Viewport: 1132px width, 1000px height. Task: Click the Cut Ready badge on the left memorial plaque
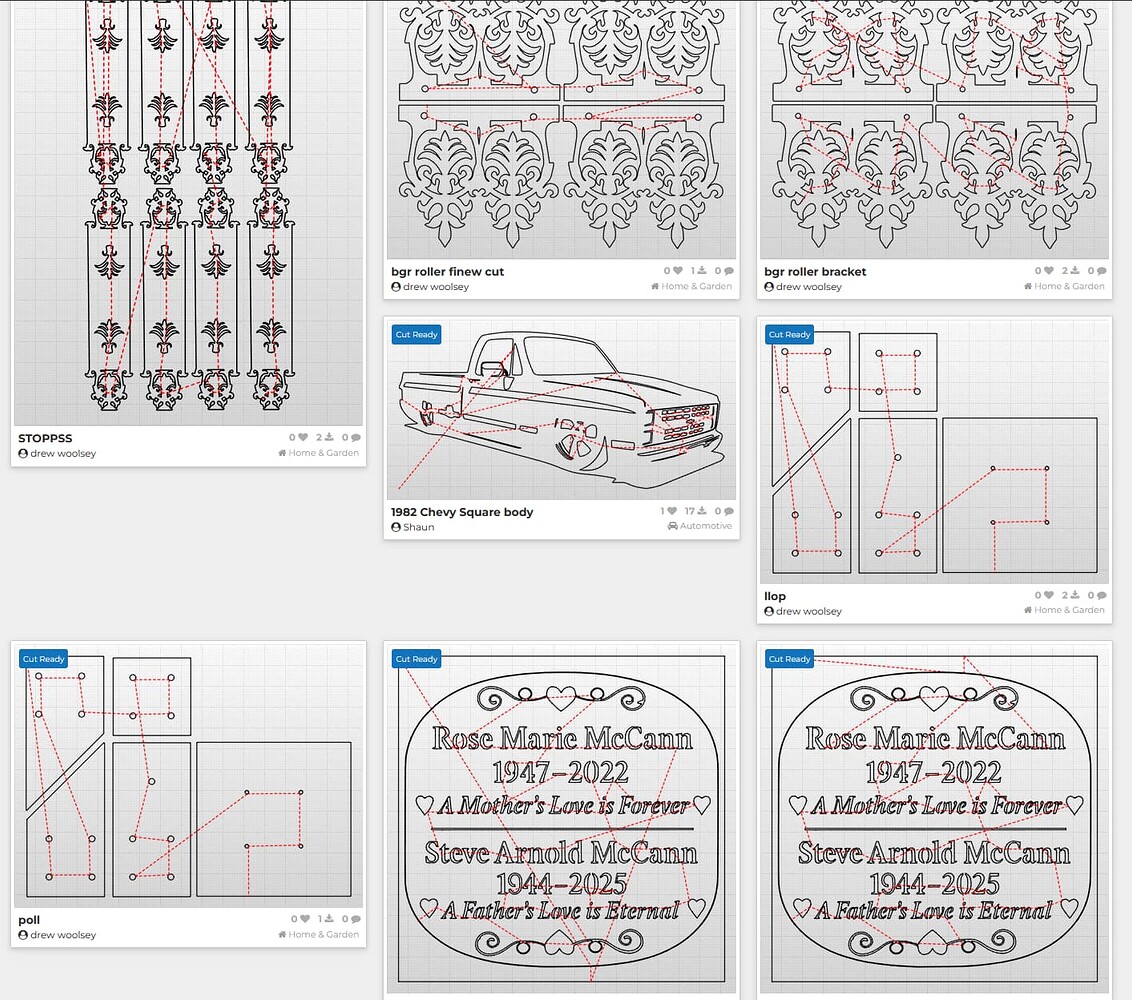pyautogui.click(x=416, y=658)
